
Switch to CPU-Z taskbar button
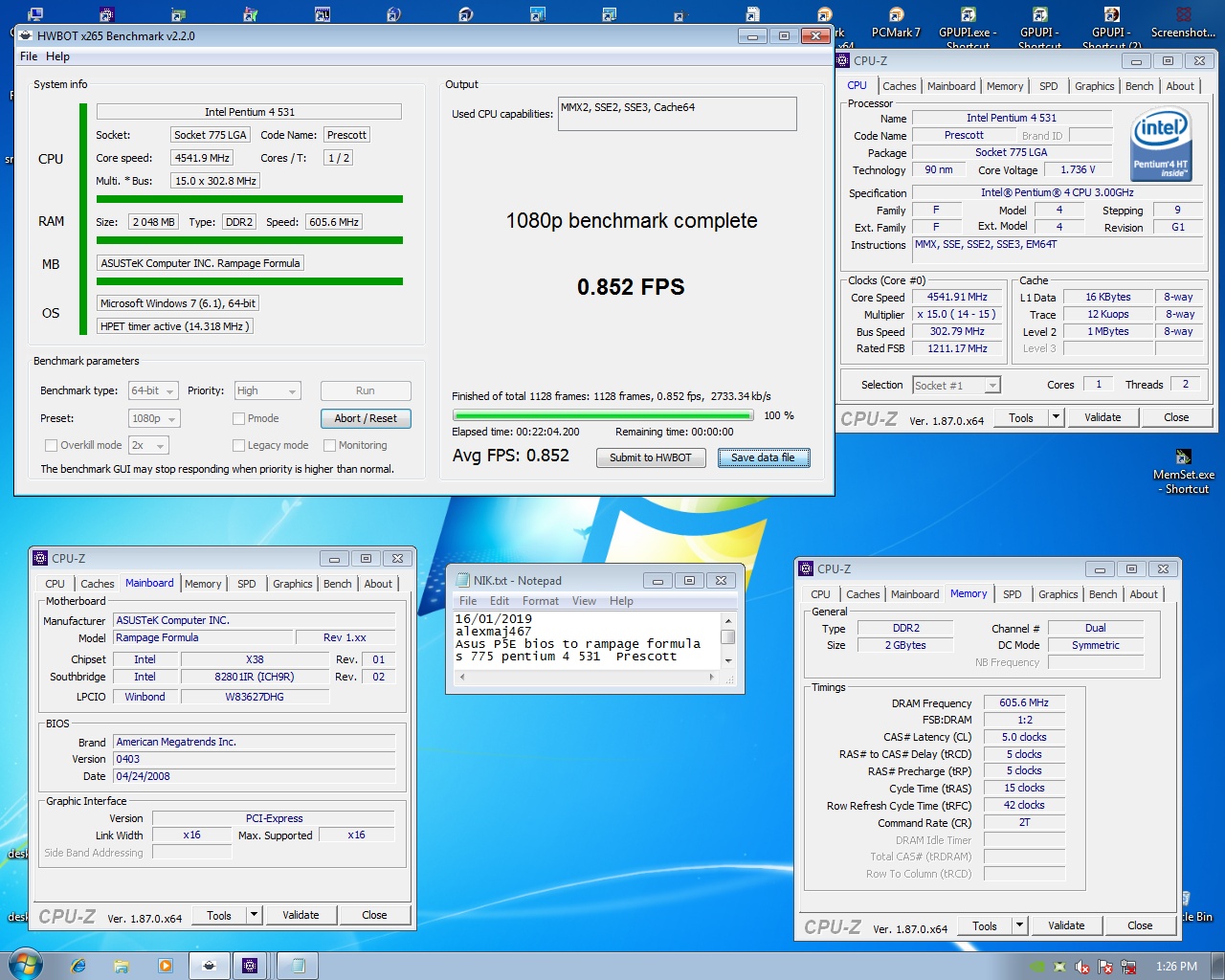[x=250, y=966]
